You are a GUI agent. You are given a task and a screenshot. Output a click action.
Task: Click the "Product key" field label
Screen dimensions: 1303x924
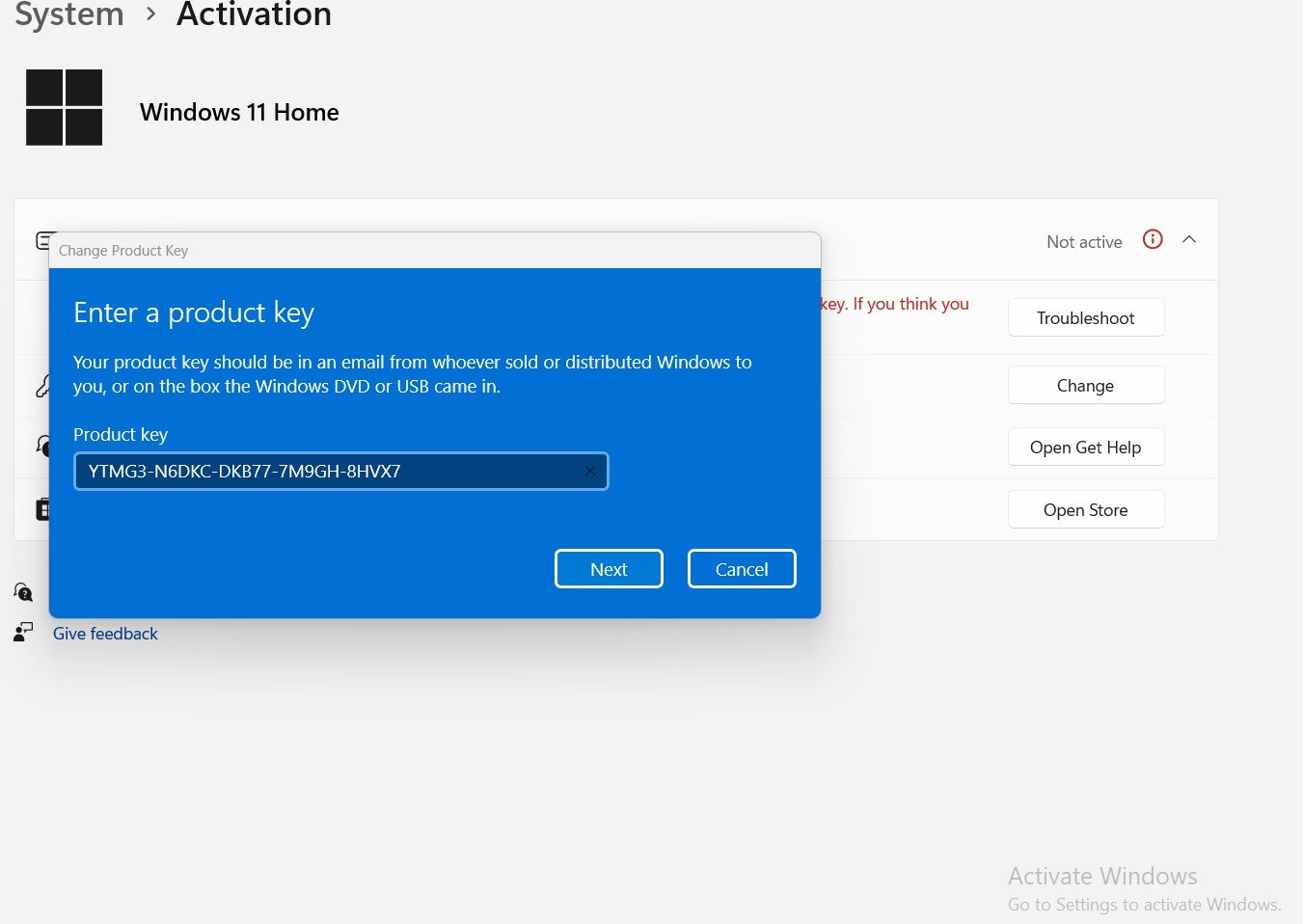coord(121,434)
